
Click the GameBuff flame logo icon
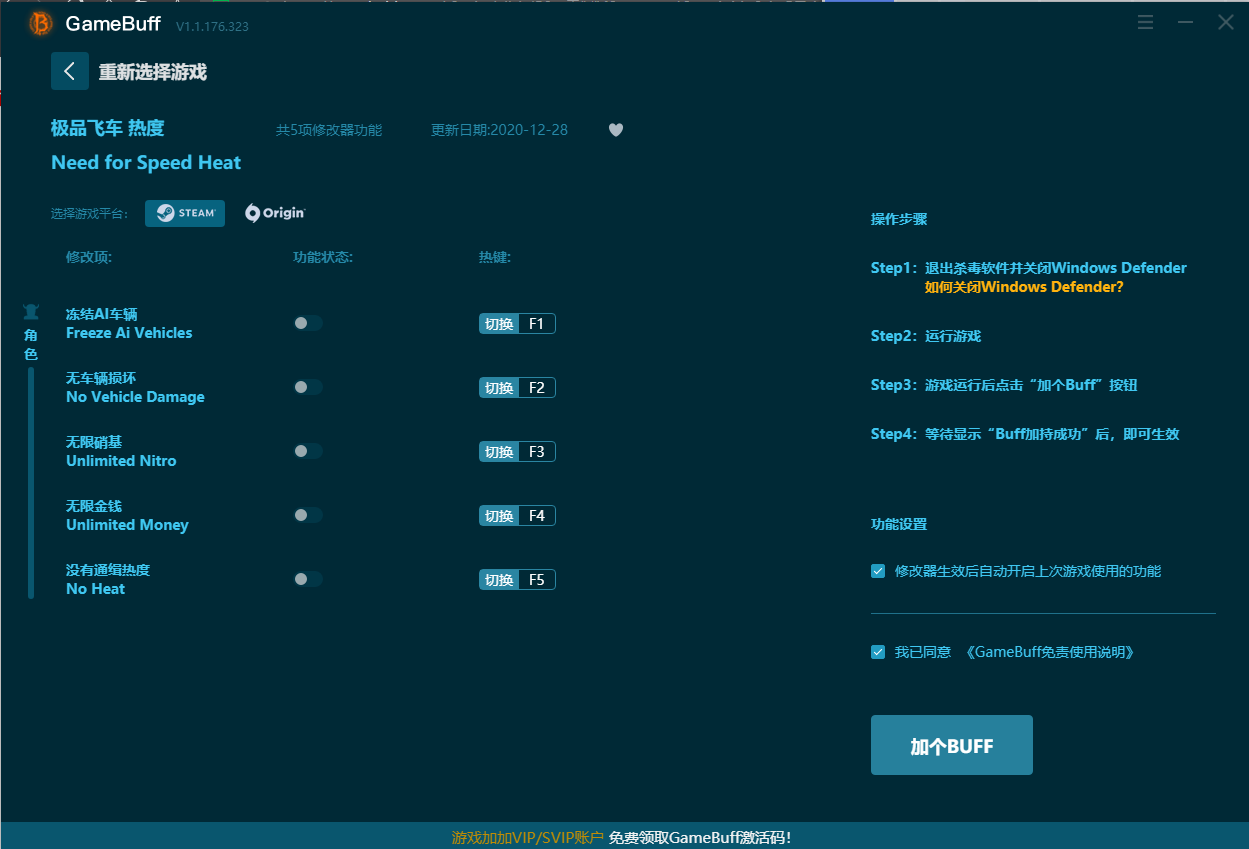click(41, 23)
